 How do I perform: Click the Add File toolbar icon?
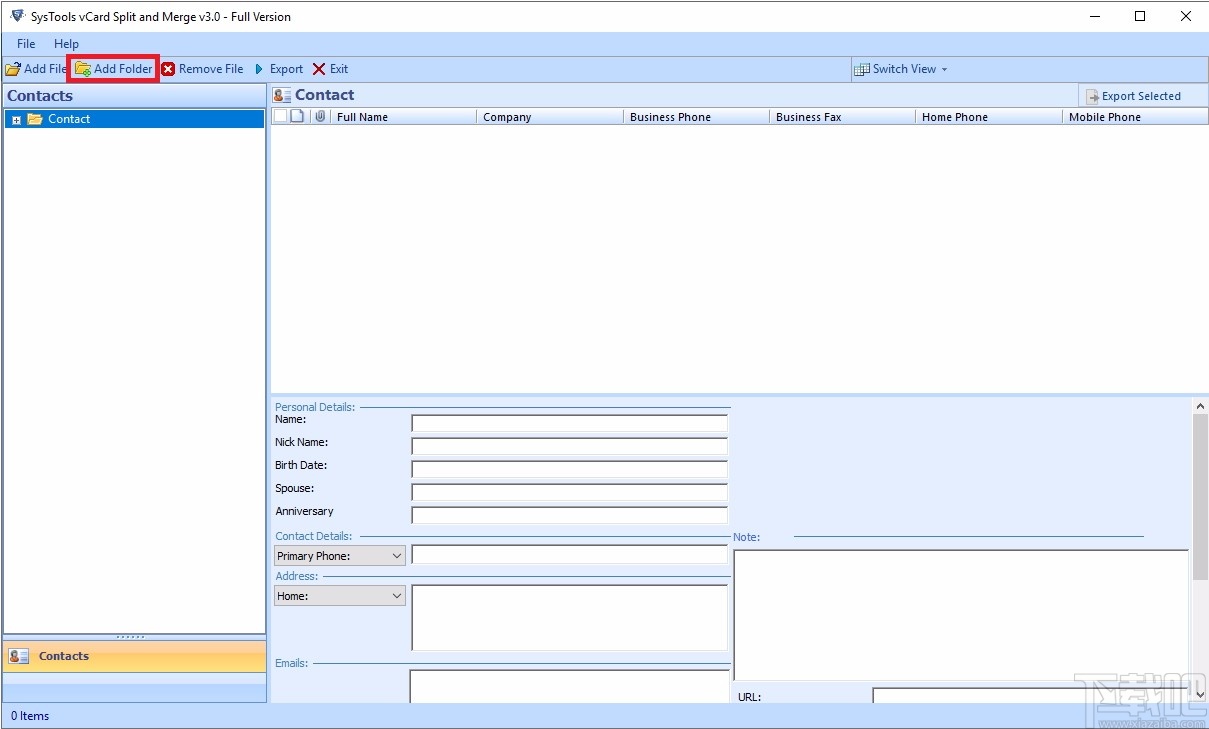11,69
